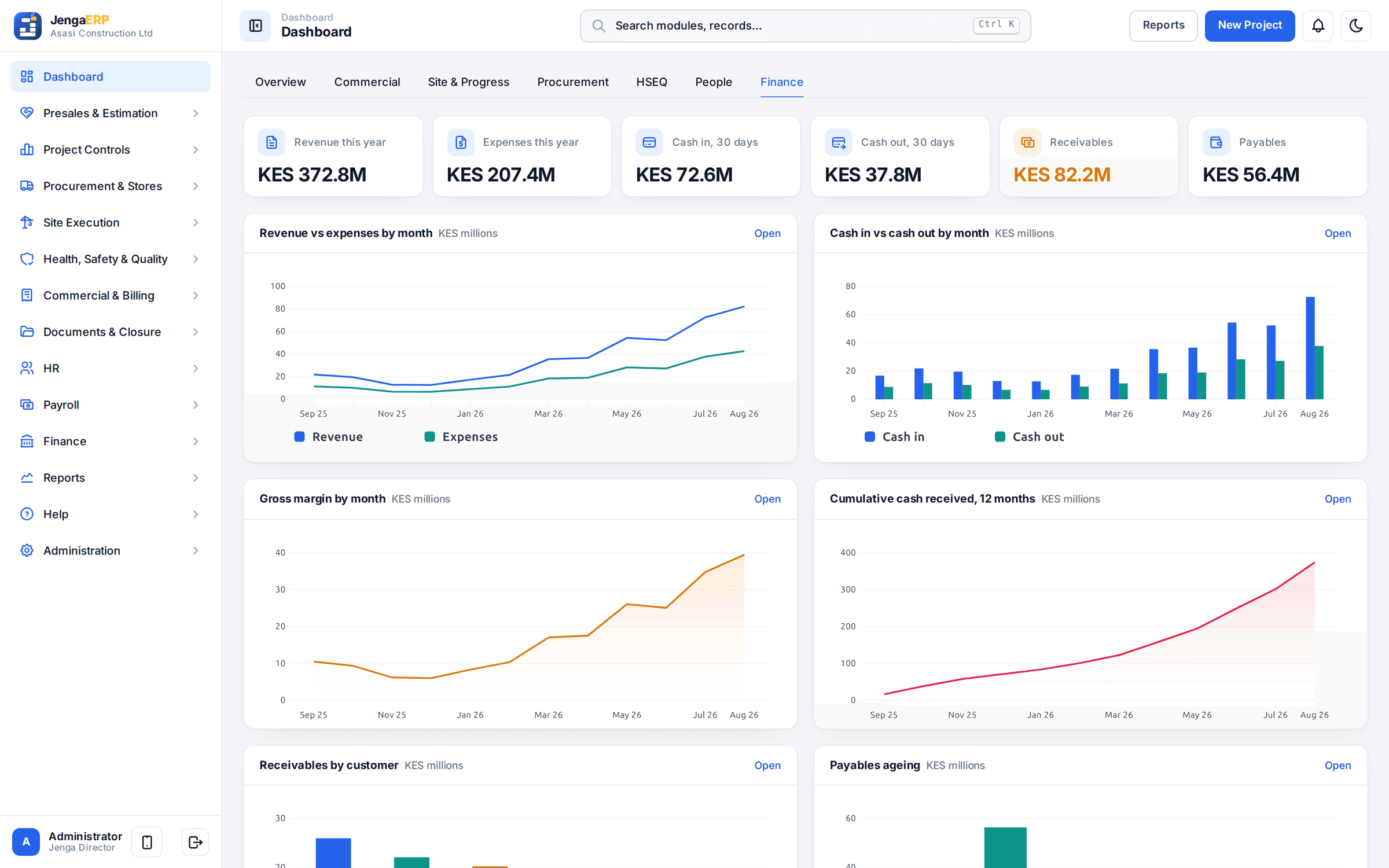Click the Finance bank building icon
The height and width of the screenshot is (868, 1389).
point(27,441)
